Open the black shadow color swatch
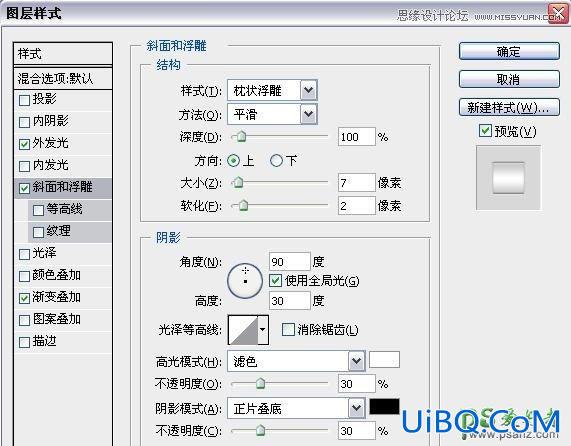The width and height of the screenshot is (571, 446). pos(384,406)
